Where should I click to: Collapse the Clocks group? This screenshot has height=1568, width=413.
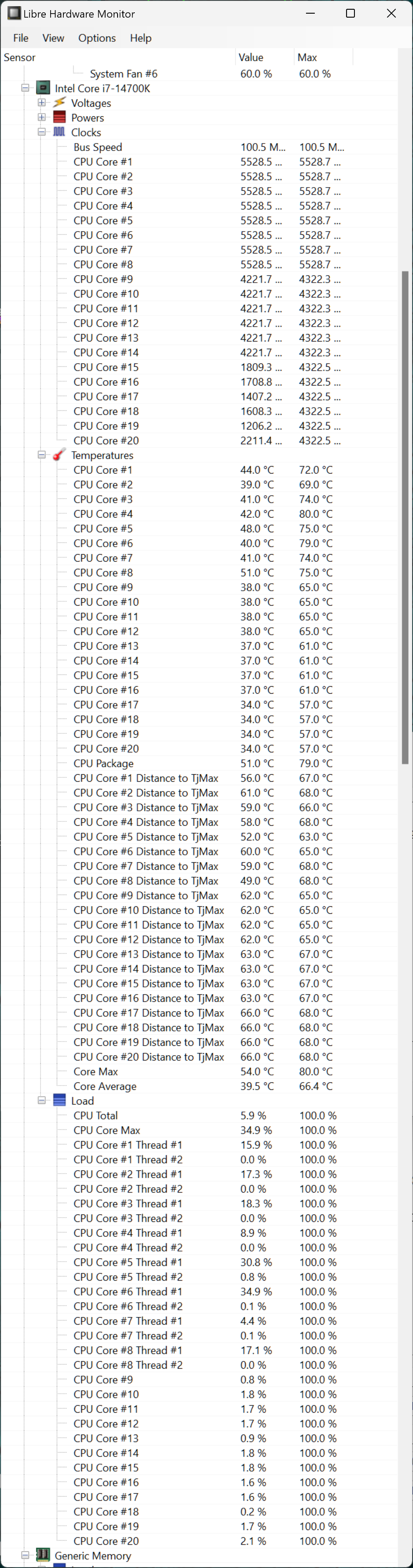(41, 132)
